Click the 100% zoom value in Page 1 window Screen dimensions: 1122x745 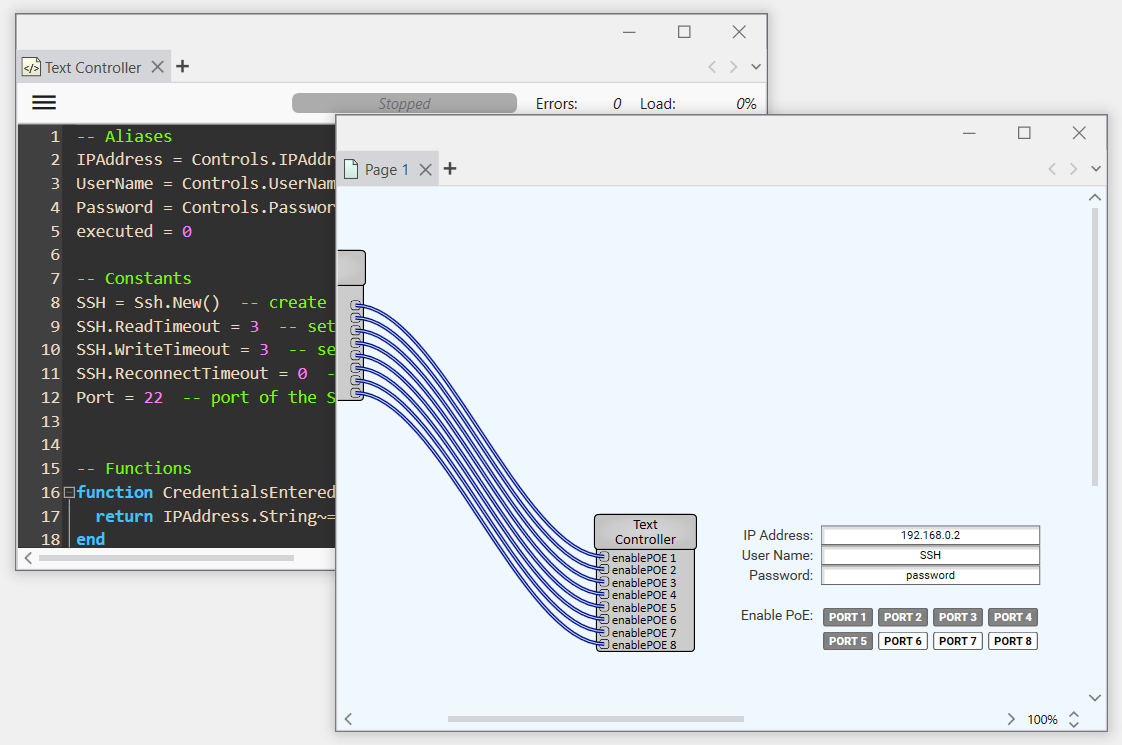(1043, 719)
